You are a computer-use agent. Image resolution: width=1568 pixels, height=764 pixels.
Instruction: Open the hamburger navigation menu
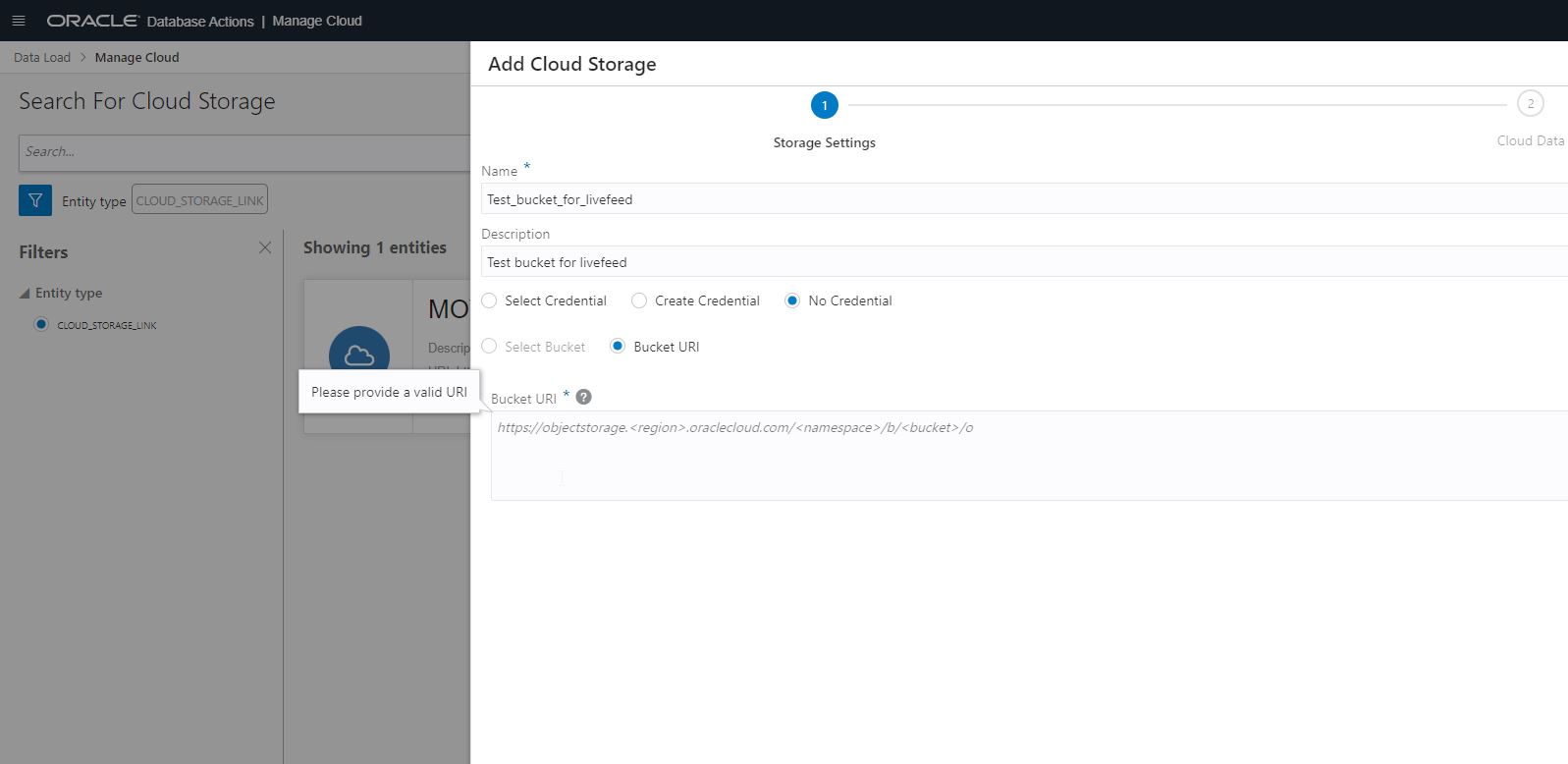click(x=19, y=21)
